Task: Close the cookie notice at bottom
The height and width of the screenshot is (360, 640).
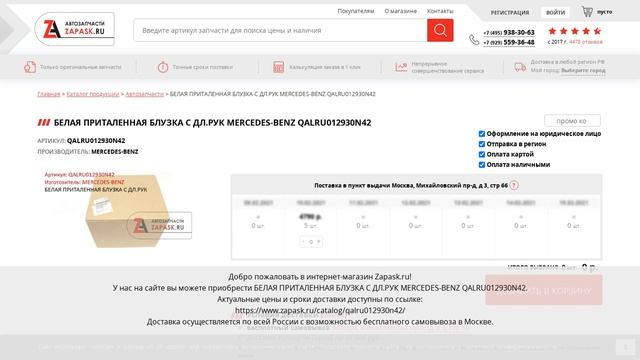Action: [625, 347]
